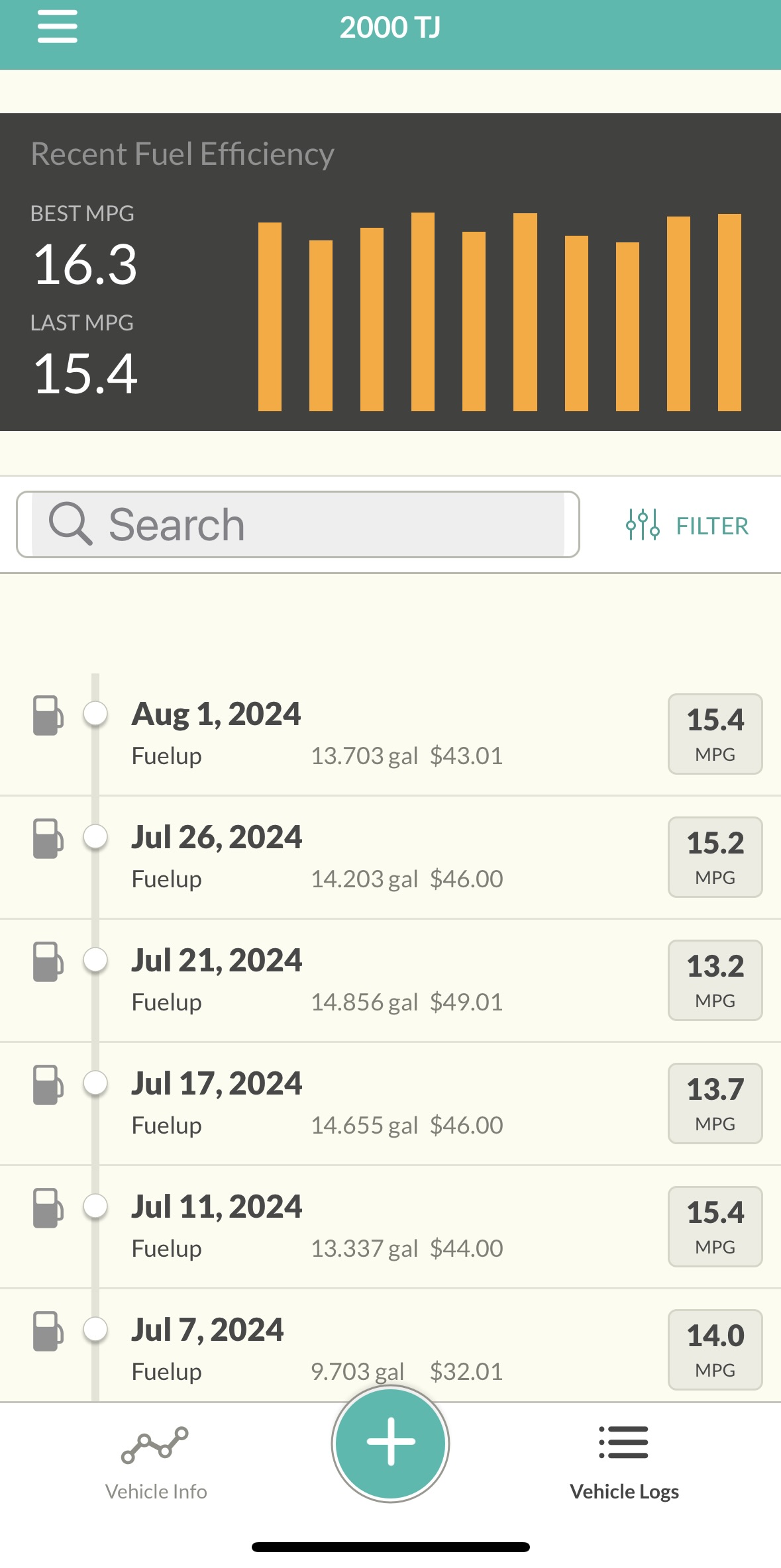Select the Jul 26, 2024 timeline marker
781x1568 pixels.
coord(96,836)
